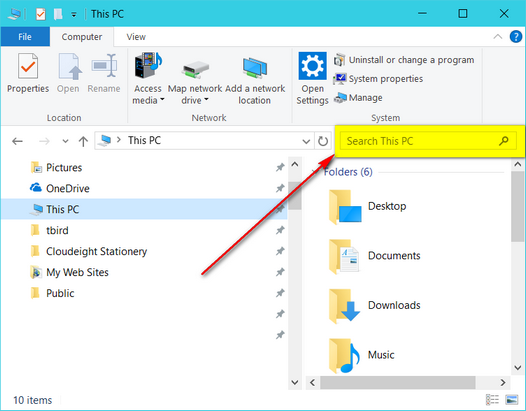Click the 10 items status text
The height and width of the screenshot is (411, 526).
coord(33,400)
